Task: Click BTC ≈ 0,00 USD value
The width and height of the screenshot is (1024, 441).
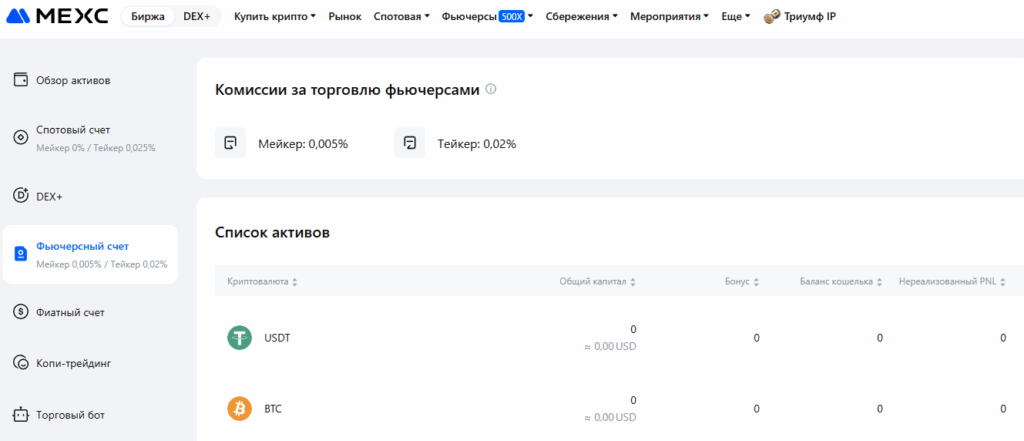Action: click(610, 417)
